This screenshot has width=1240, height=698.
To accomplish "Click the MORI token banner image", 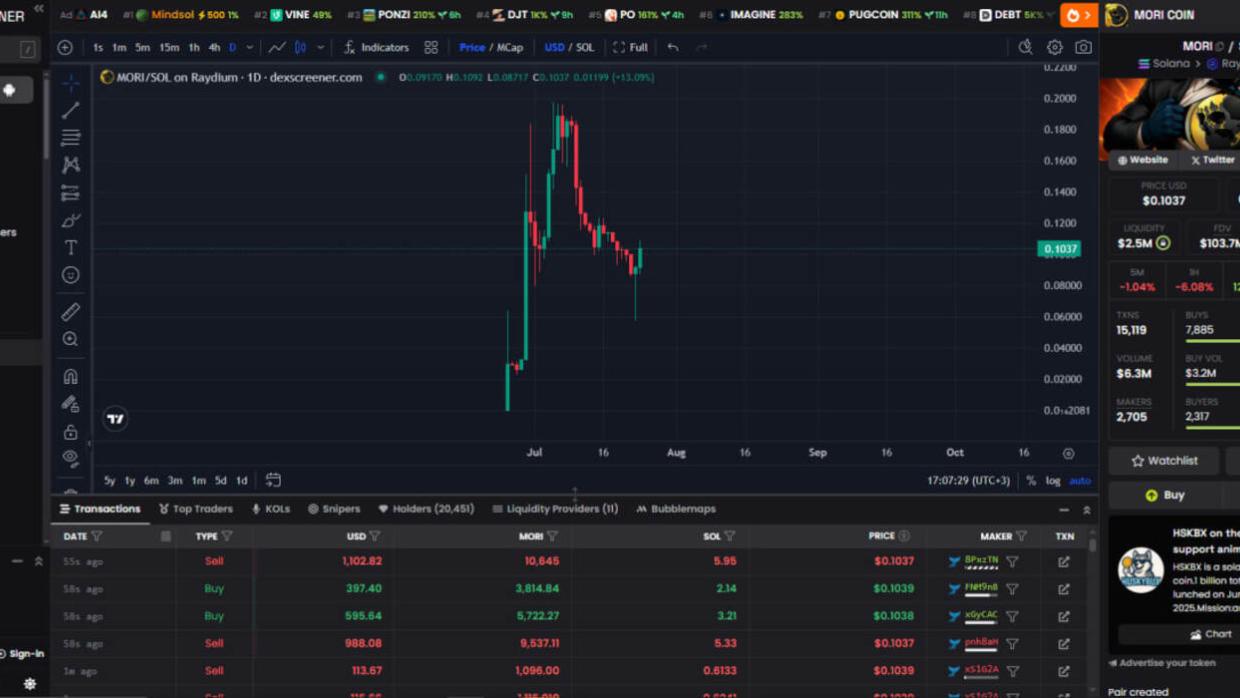I will (1170, 114).
